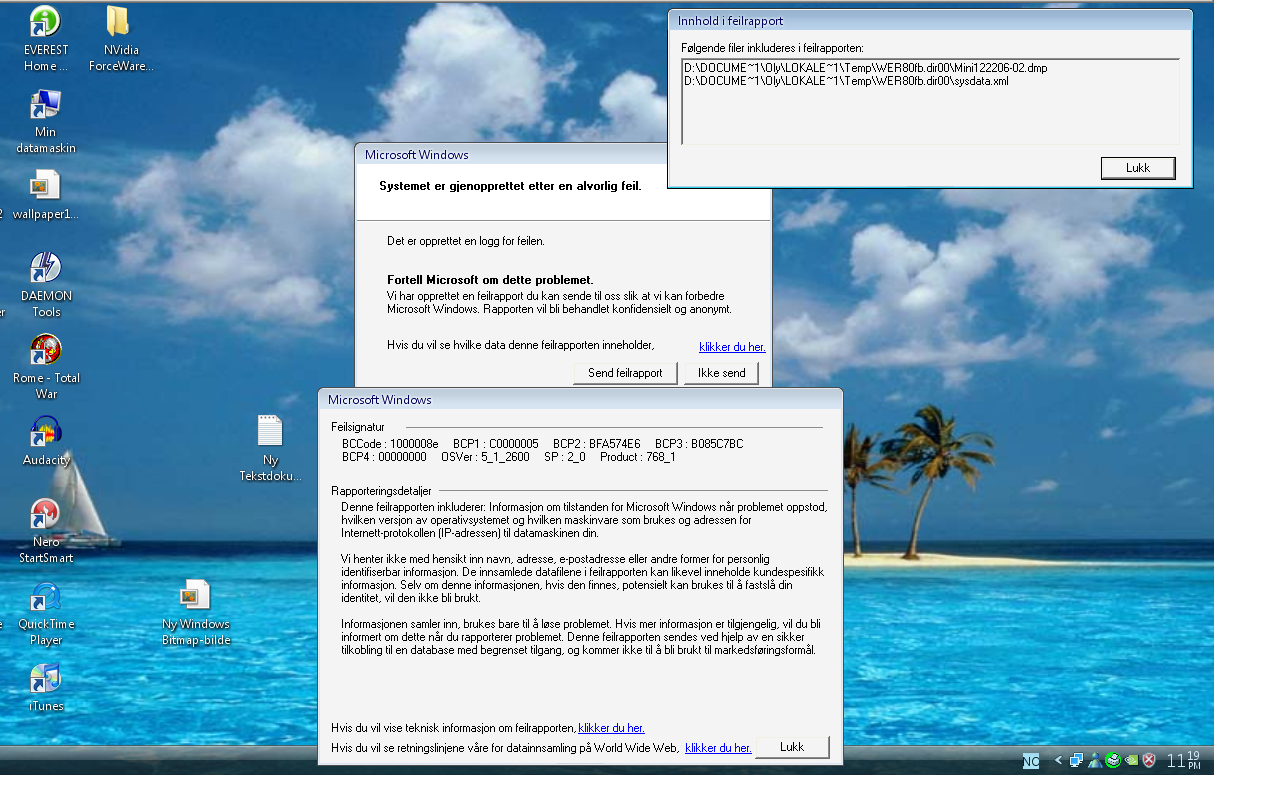Select the wallpaper1 image file icon
The height and width of the screenshot is (800, 1280).
[46, 195]
